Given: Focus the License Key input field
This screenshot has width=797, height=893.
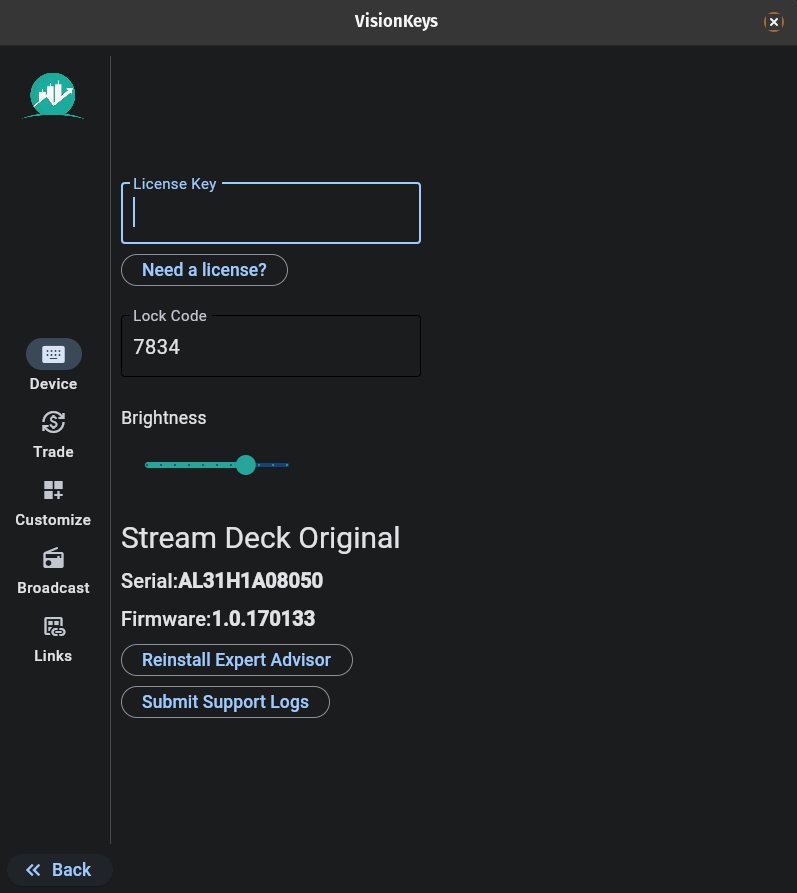Looking at the screenshot, I should (x=271, y=213).
